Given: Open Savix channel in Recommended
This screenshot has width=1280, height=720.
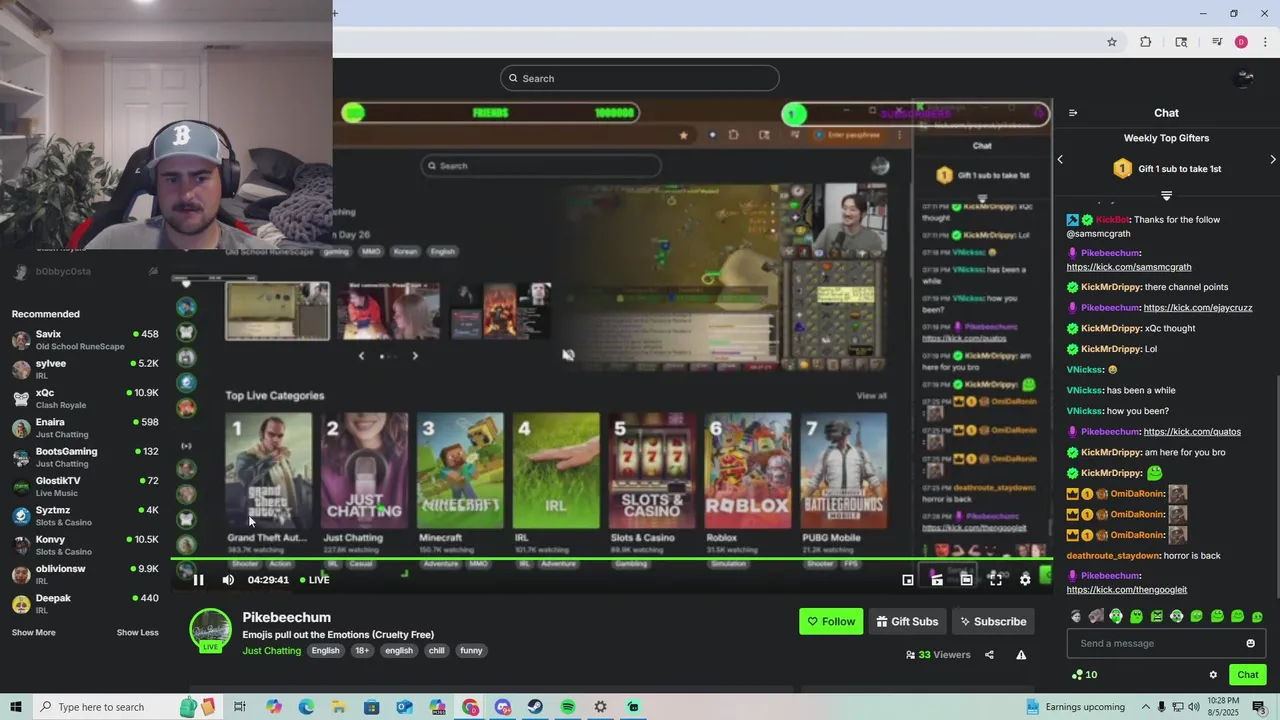Looking at the screenshot, I should pos(85,340).
